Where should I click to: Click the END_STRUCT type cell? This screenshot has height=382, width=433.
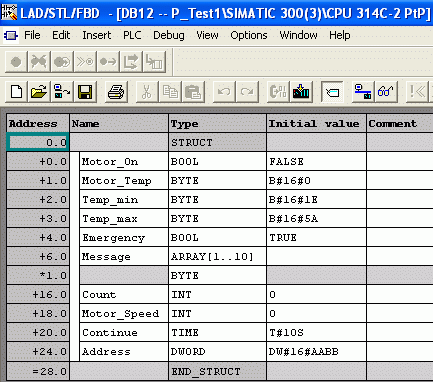point(218,371)
